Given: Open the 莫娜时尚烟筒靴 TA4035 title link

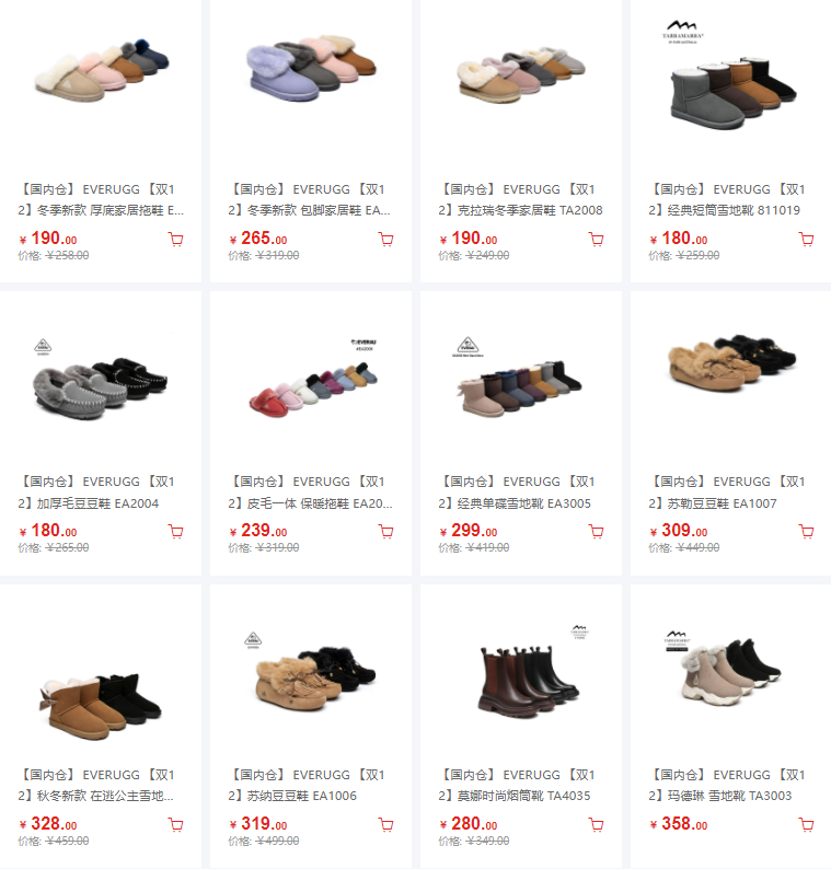Looking at the screenshot, I should pyautogui.click(x=517, y=785).
